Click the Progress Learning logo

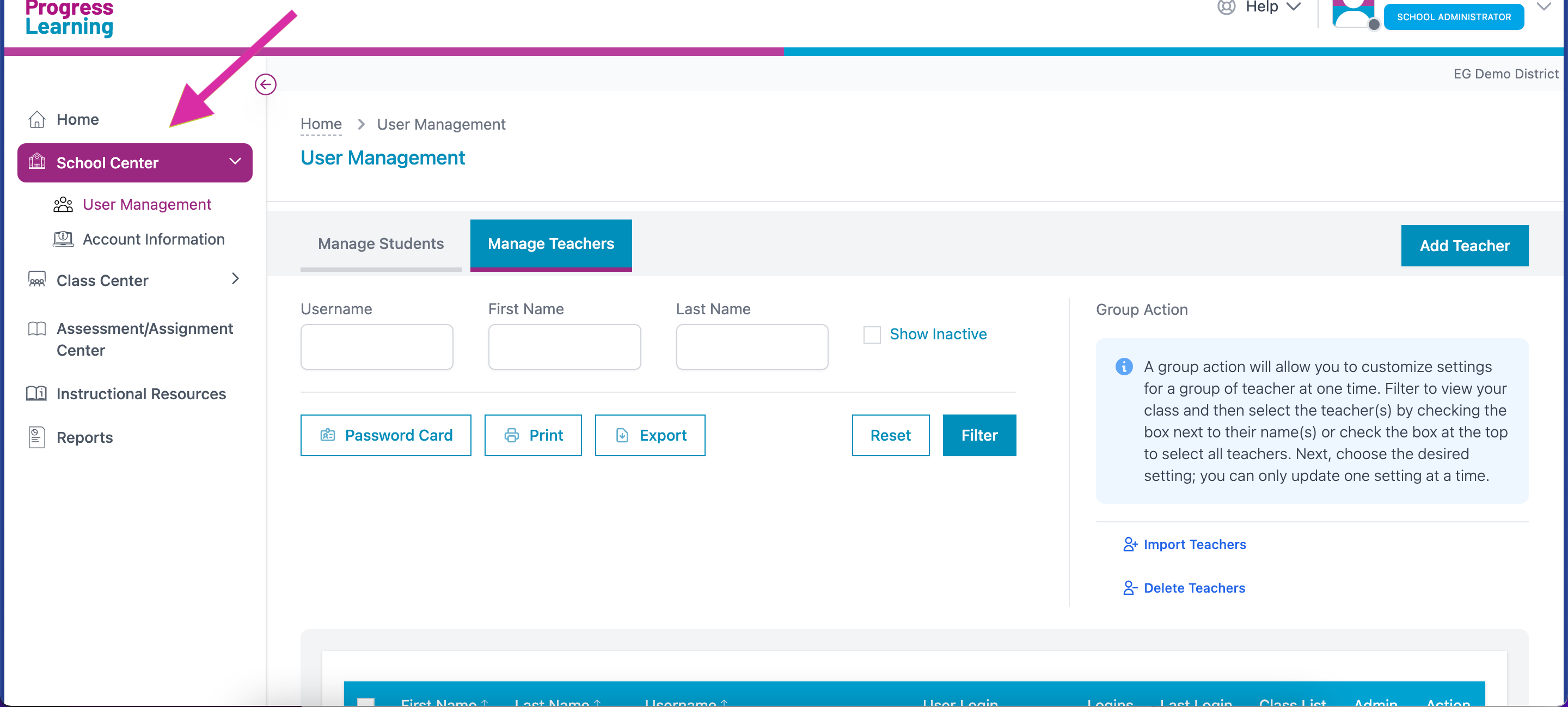coord(69,19)
